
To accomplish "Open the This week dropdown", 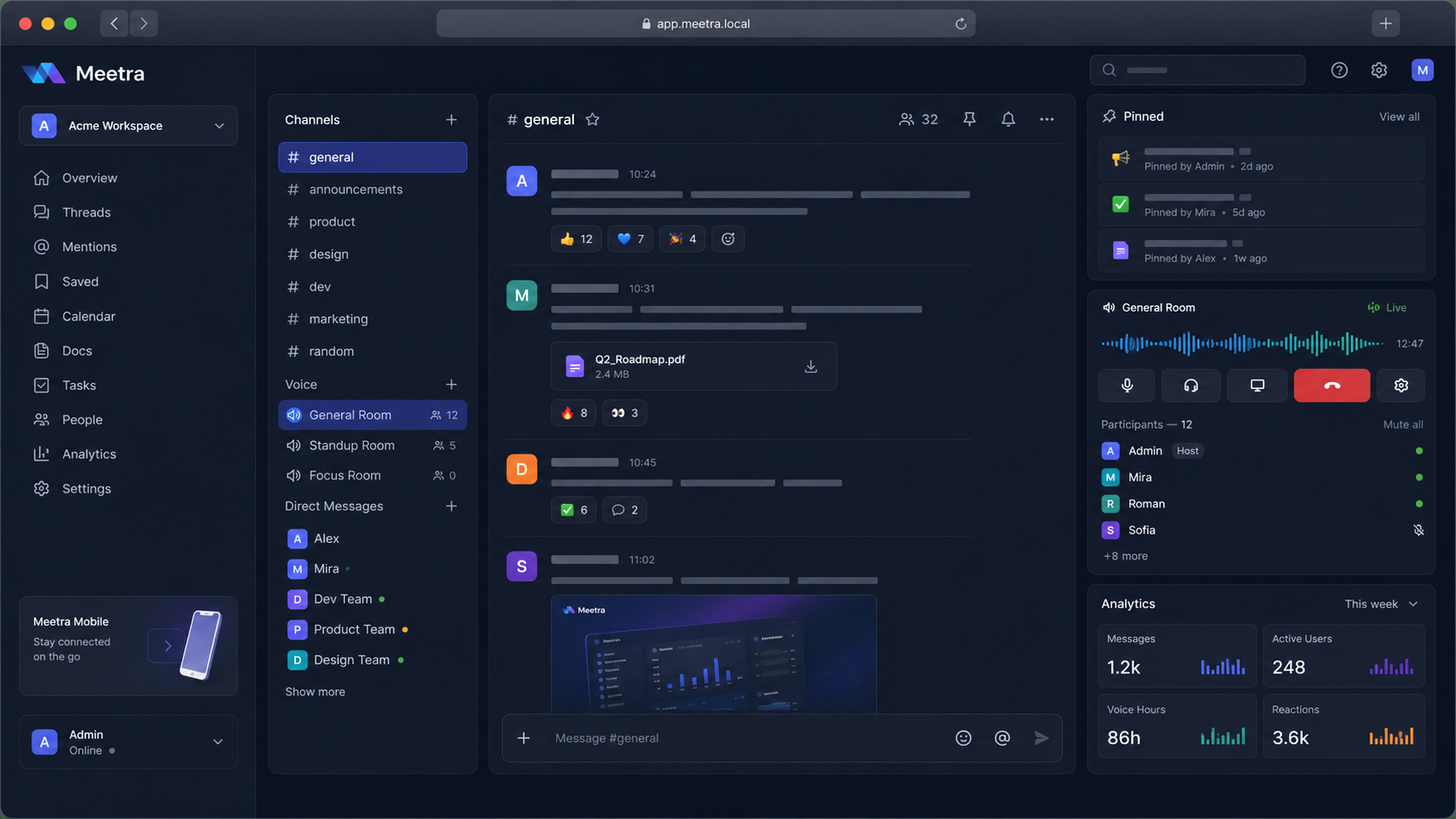I will pyautogui.click(x=1381, y=604).
